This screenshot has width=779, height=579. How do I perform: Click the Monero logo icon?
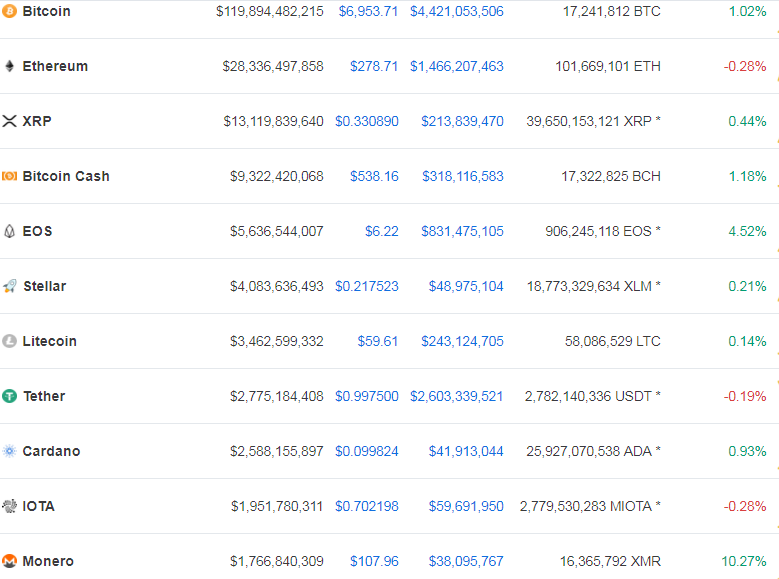pyautogui.click(x=9, y=561)
